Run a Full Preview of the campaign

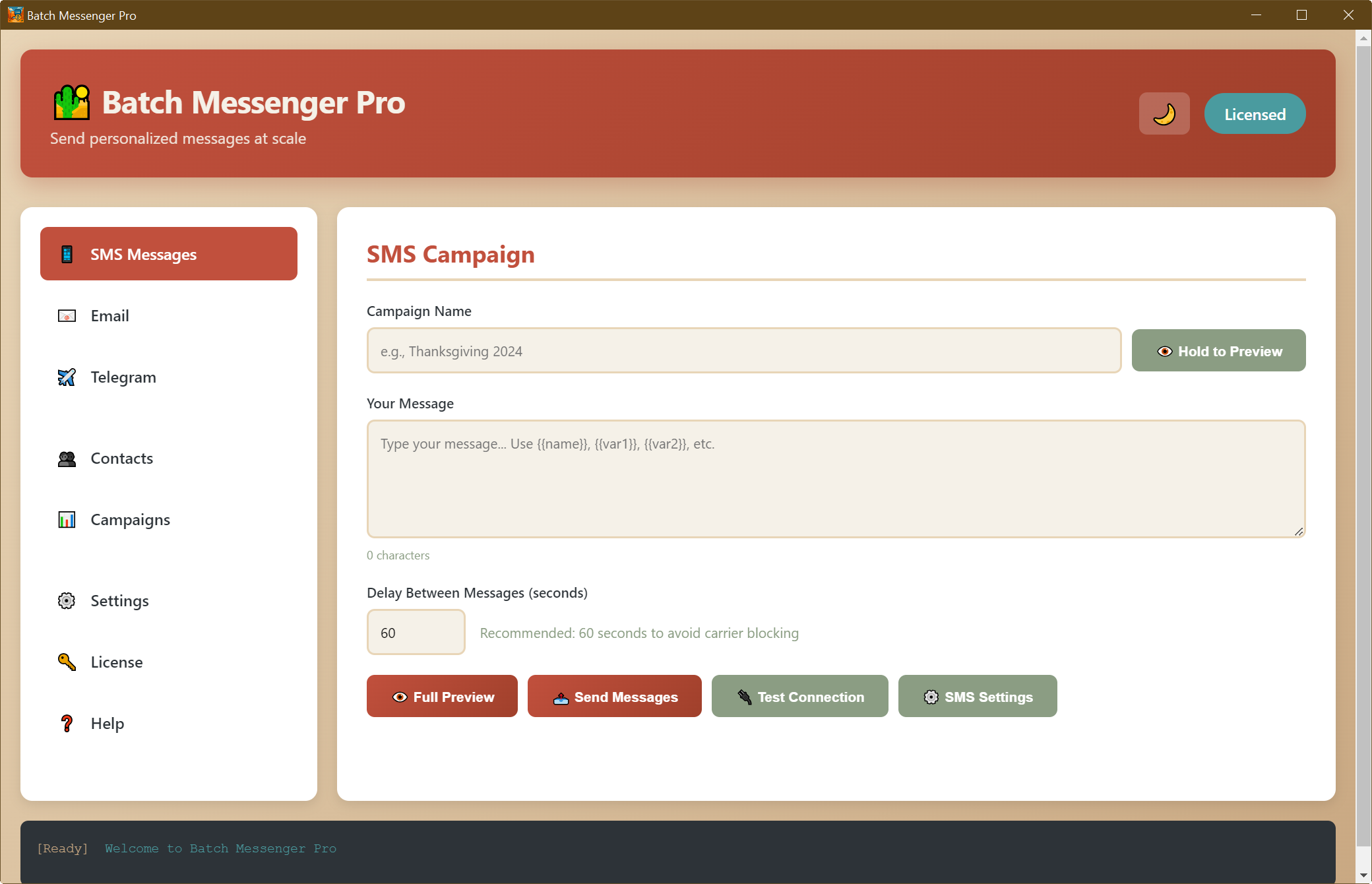[441, 696]
